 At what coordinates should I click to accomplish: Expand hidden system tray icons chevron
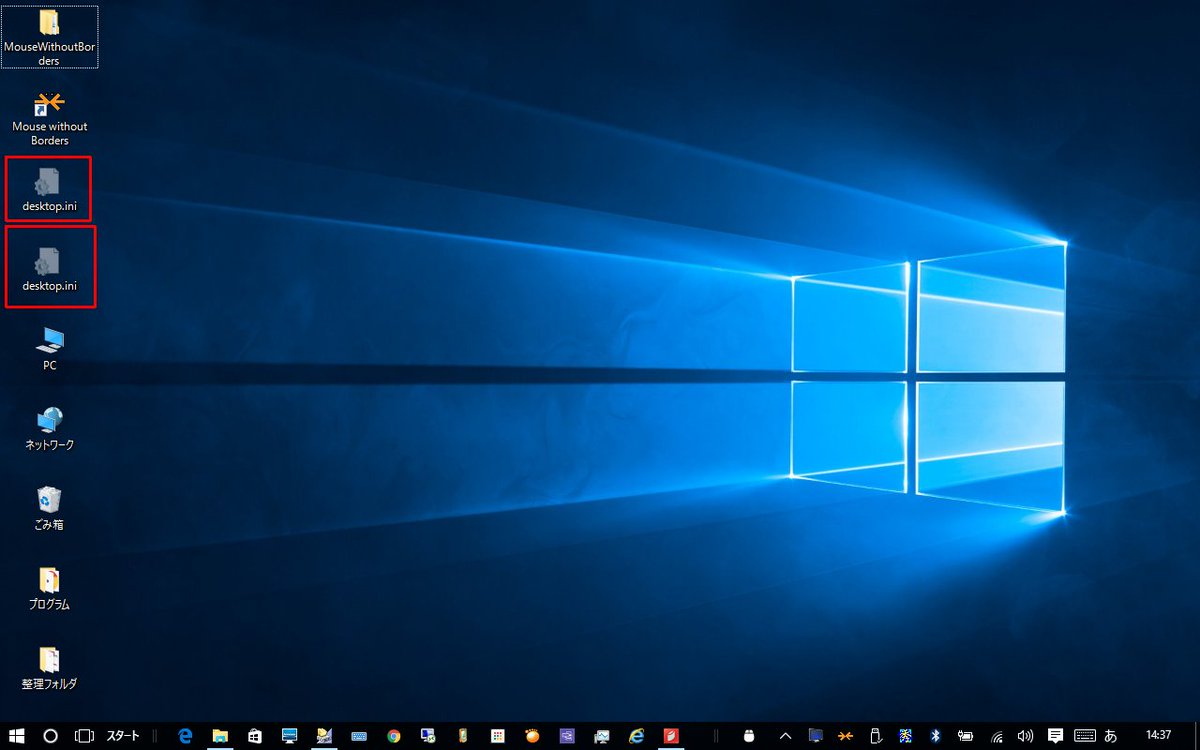tap(785, 735)
